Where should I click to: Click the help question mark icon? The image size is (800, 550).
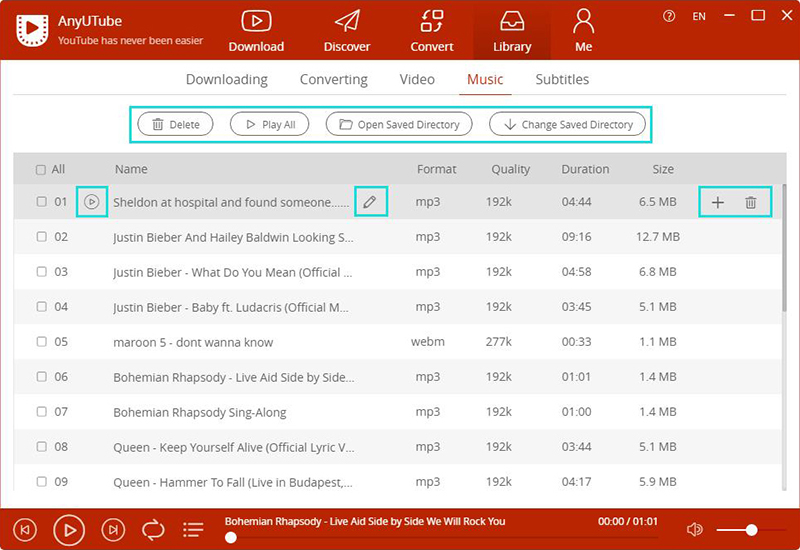[669, 16]
